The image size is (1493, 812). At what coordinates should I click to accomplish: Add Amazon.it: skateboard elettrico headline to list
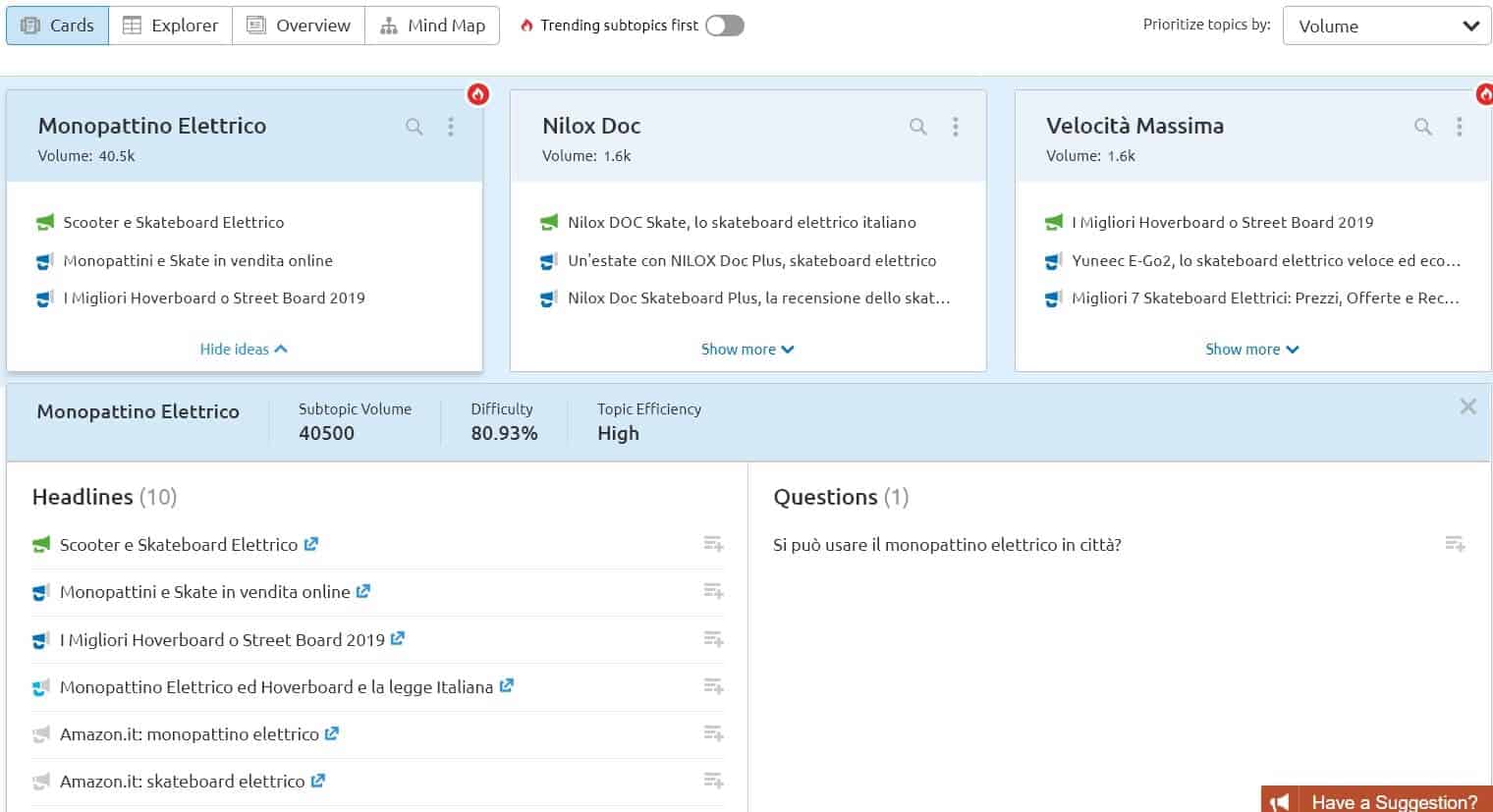714,781
